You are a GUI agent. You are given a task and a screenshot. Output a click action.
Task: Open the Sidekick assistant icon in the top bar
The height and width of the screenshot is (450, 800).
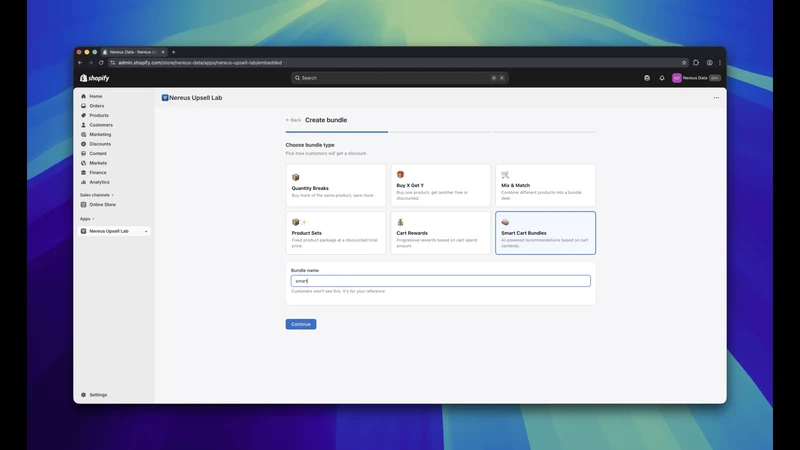coord(647,78)
